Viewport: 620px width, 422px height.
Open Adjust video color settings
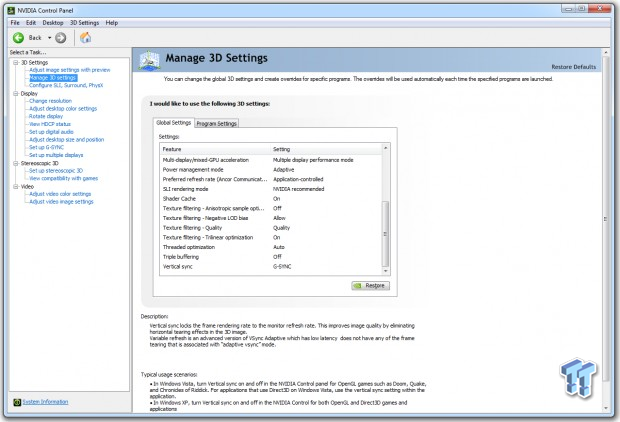60,194
